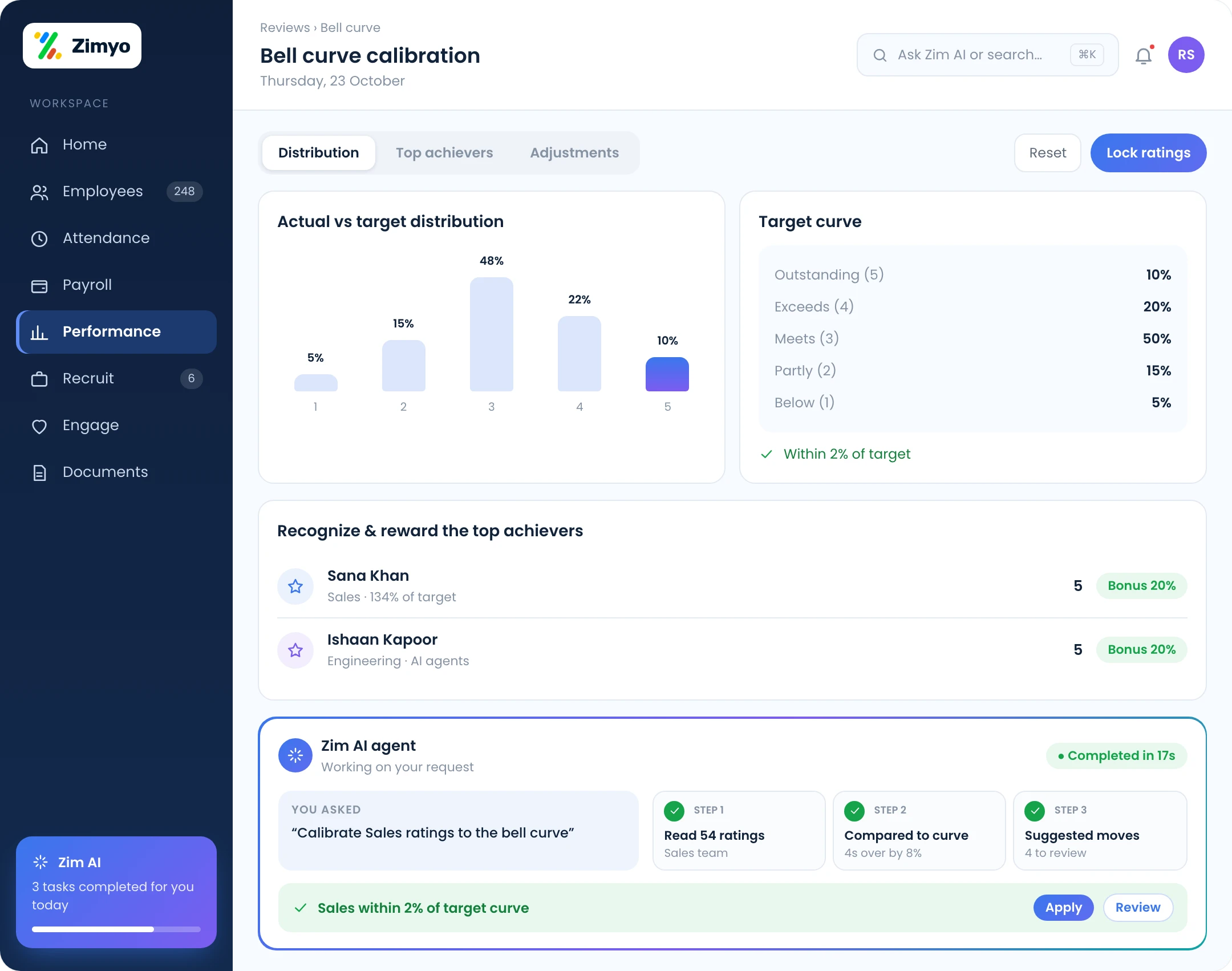
Task: Open Payroll via its card icon
Action: (x=39, y=286)
